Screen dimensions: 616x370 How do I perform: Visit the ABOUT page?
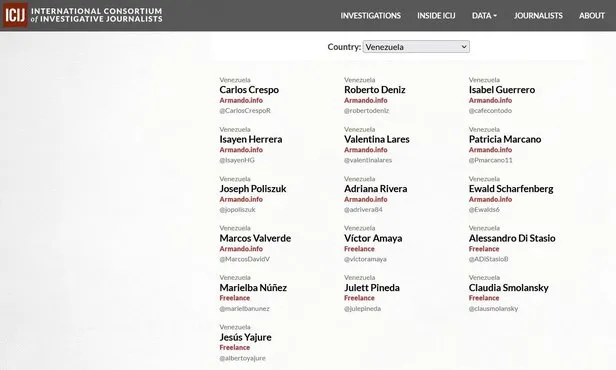coord(592,16)
